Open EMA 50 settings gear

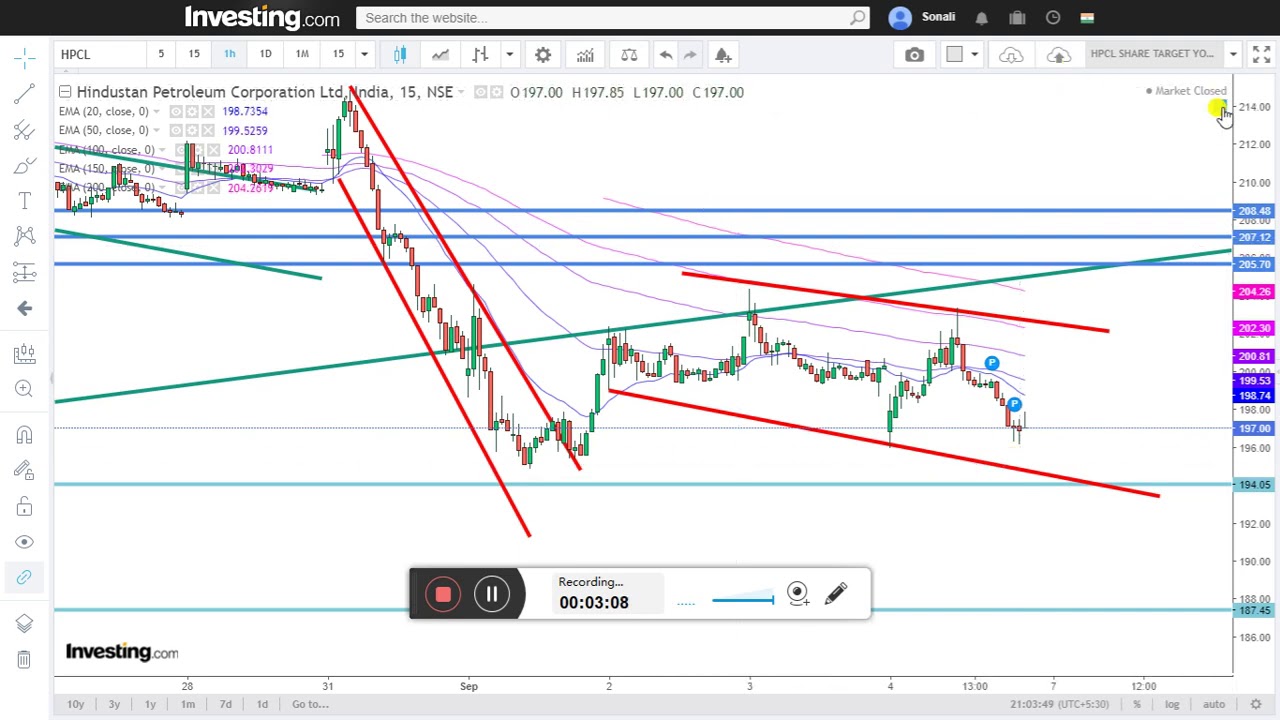click(193, 130)
